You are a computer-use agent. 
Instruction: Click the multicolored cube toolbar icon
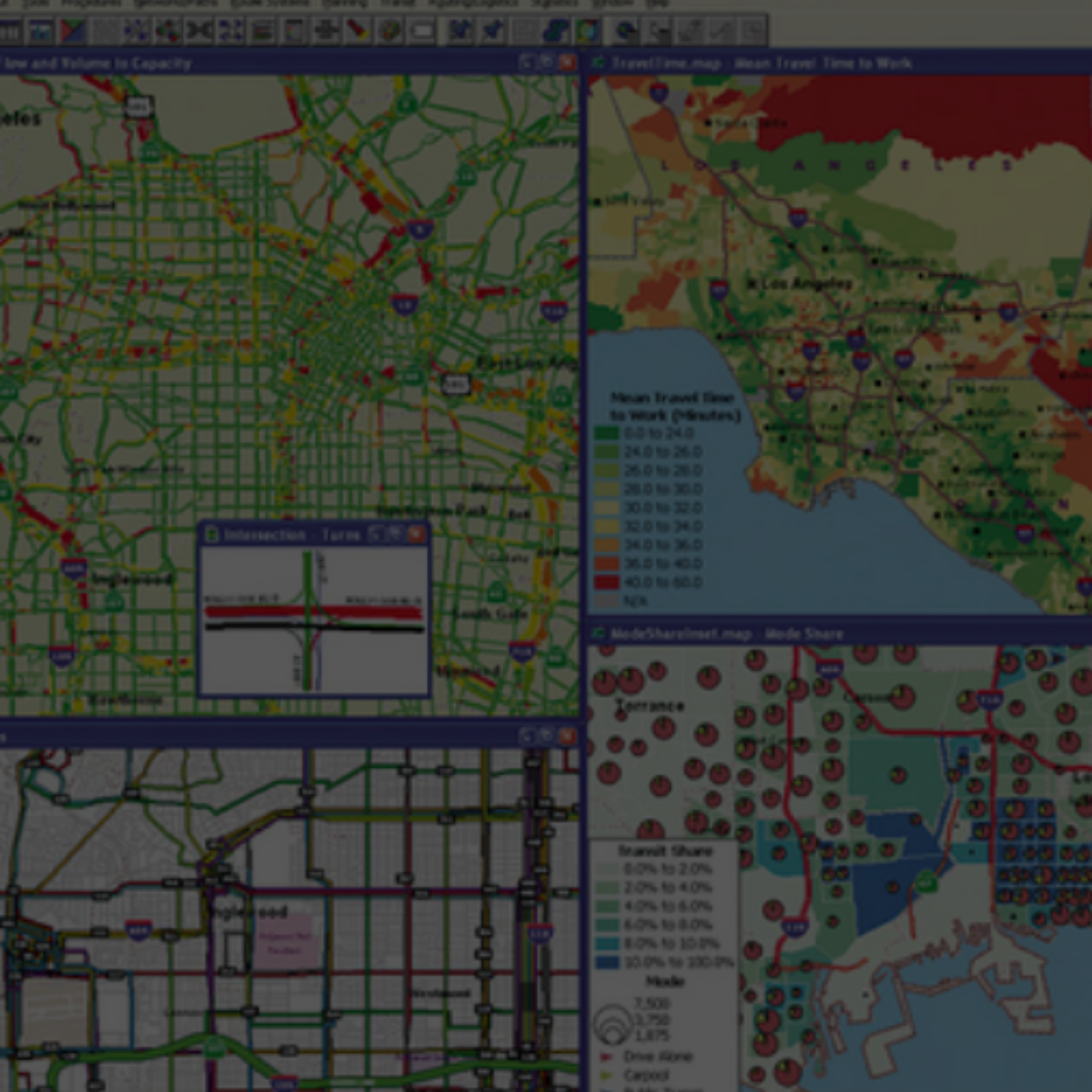[x=390, y=32]
